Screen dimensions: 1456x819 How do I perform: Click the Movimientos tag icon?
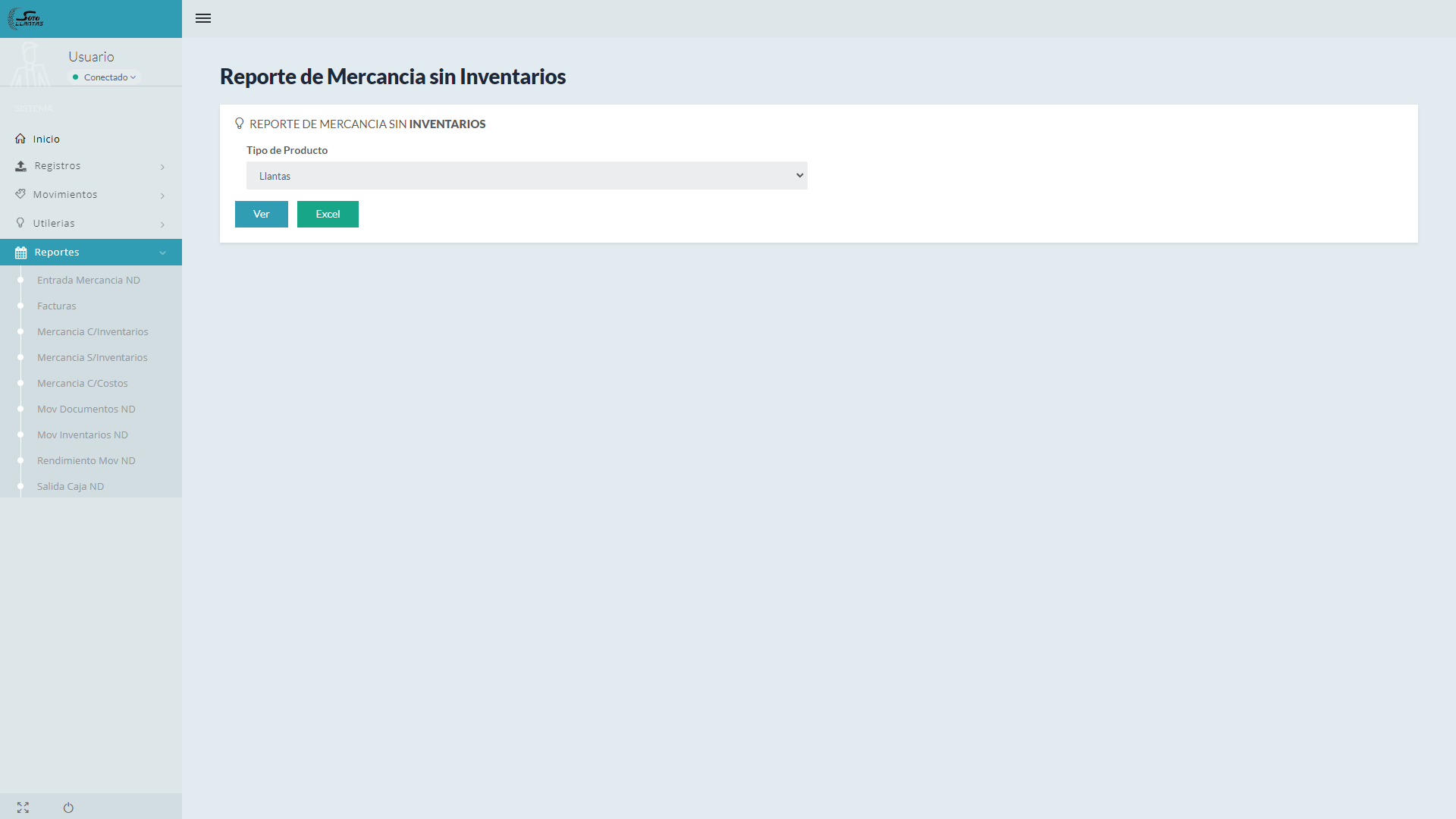click(x=20, y=194)
